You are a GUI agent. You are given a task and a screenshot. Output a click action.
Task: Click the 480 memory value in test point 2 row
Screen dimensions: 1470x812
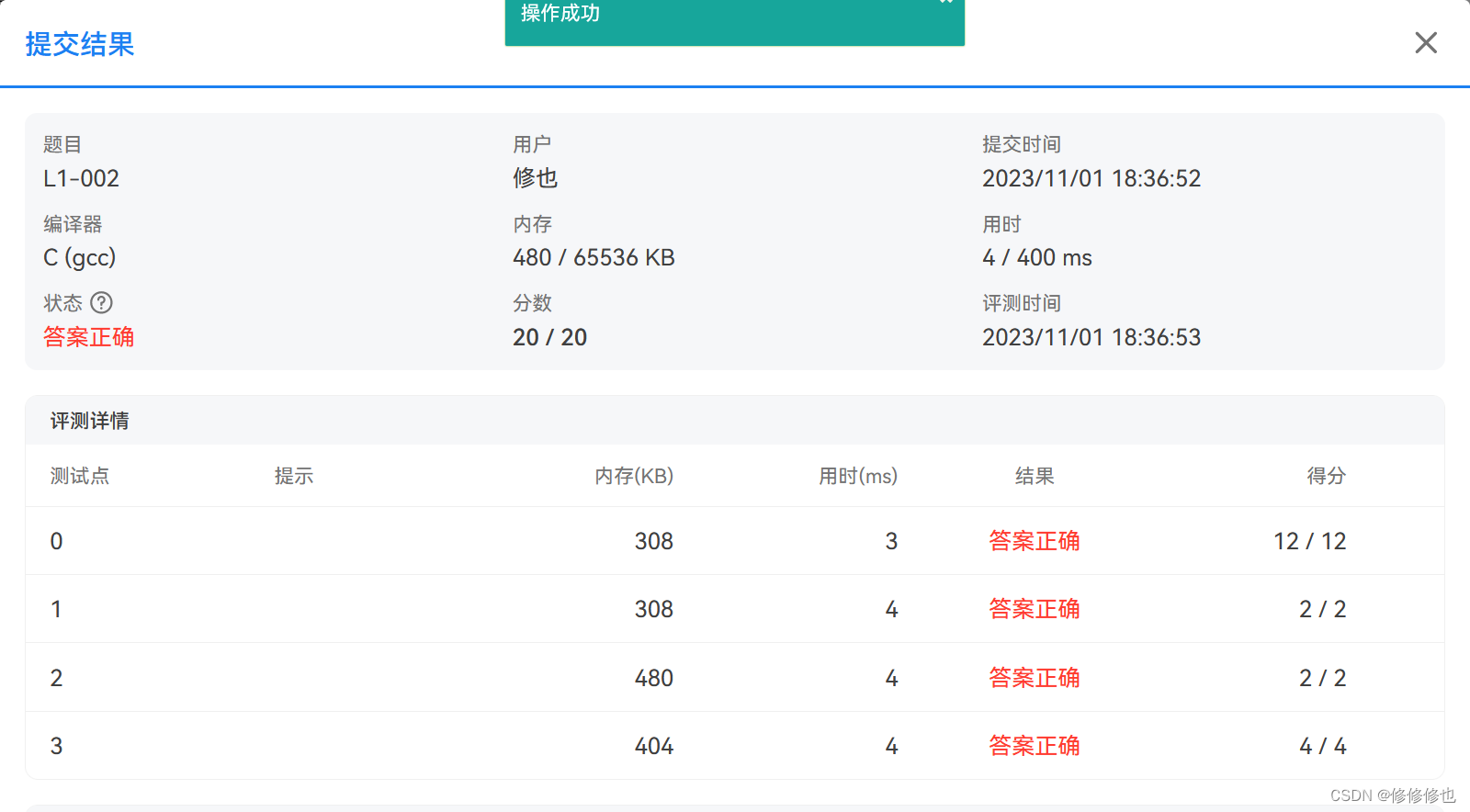pyautogui.click(x=653, y=678)
